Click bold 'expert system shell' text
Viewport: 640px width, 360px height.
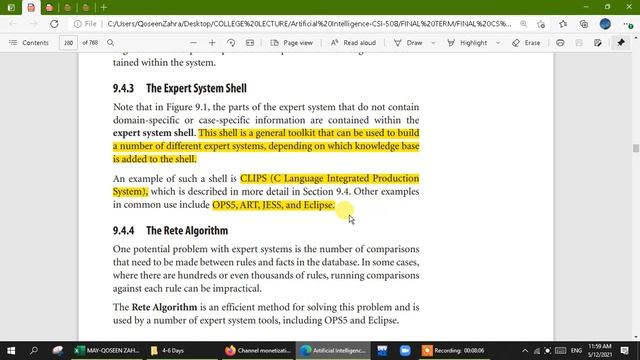(153, 133)
